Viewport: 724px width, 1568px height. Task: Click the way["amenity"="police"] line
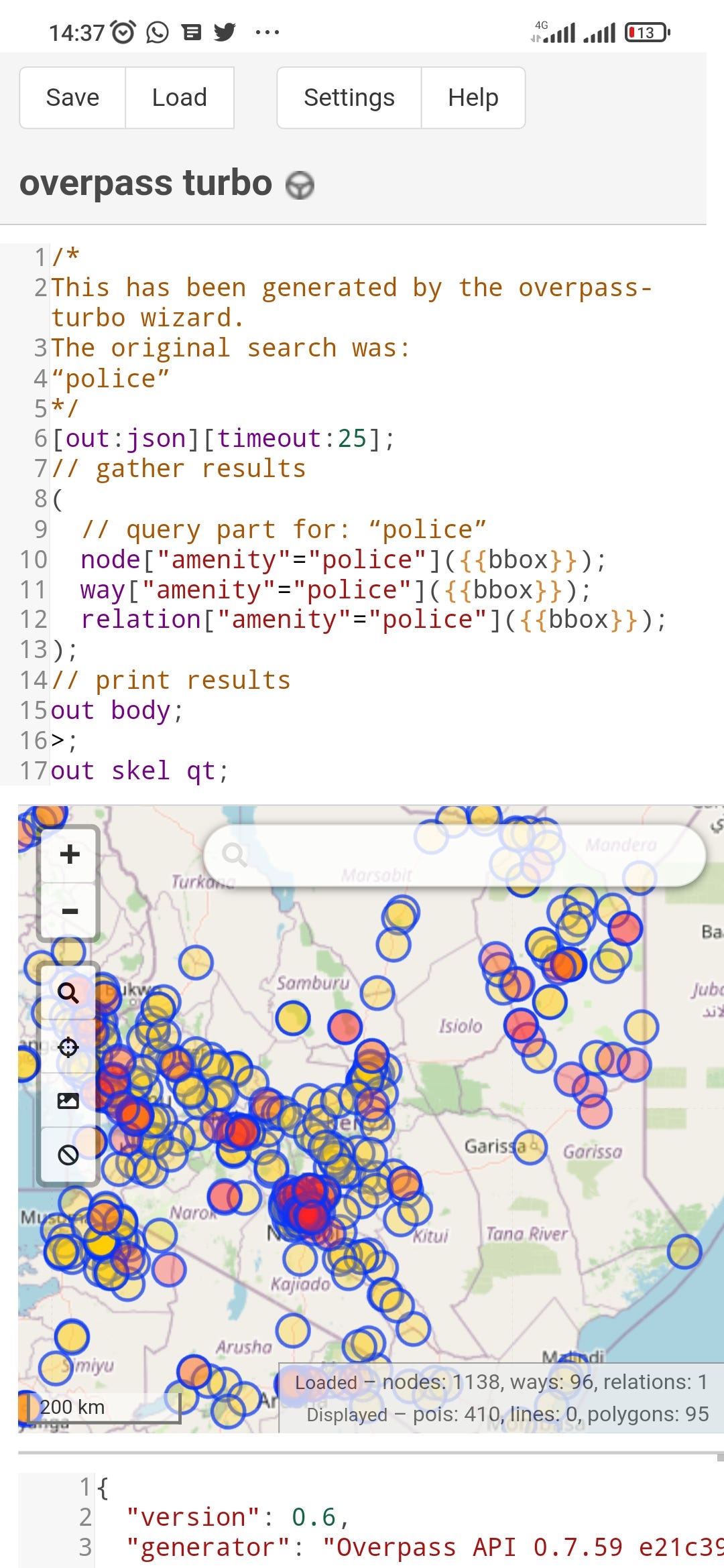(336, 590)
